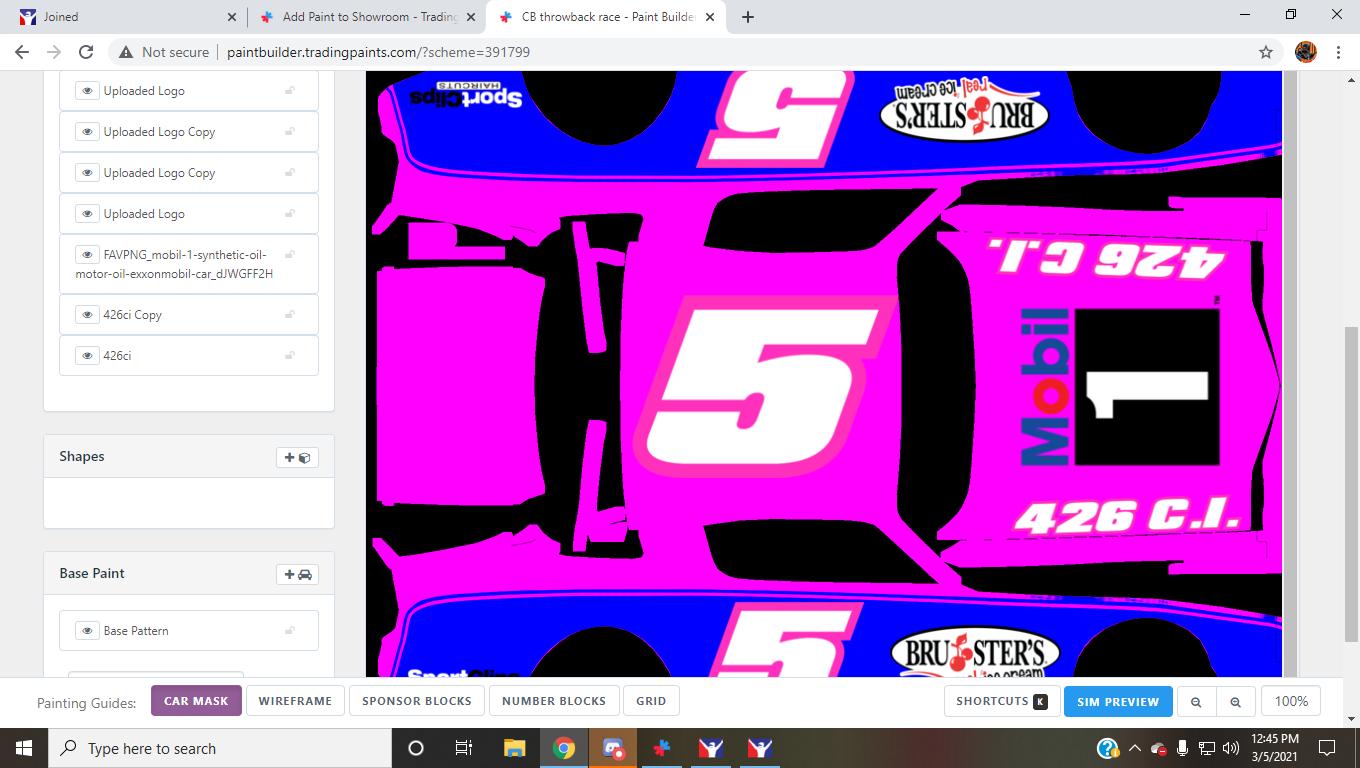Open the Chrome profile avatar icon
Image resolution: width=1360 pixels, height=768 pixels.
(x=1306, y=50)
